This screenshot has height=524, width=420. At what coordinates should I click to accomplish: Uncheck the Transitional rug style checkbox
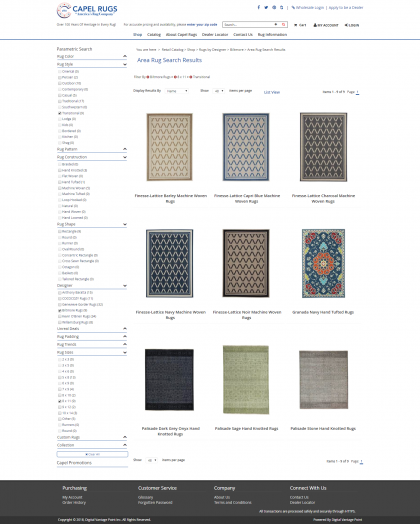[x=60, y=113]
